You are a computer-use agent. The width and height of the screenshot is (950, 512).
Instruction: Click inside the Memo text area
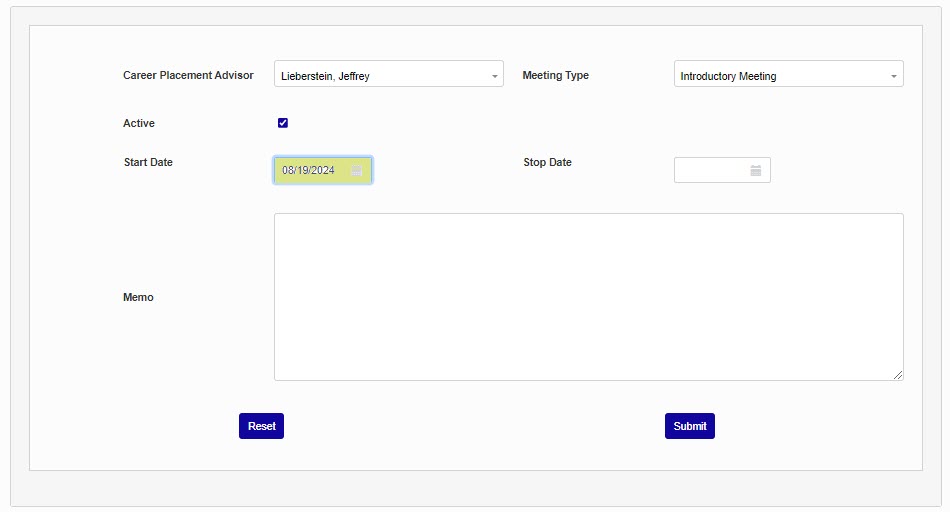click(x=588, y=297)
